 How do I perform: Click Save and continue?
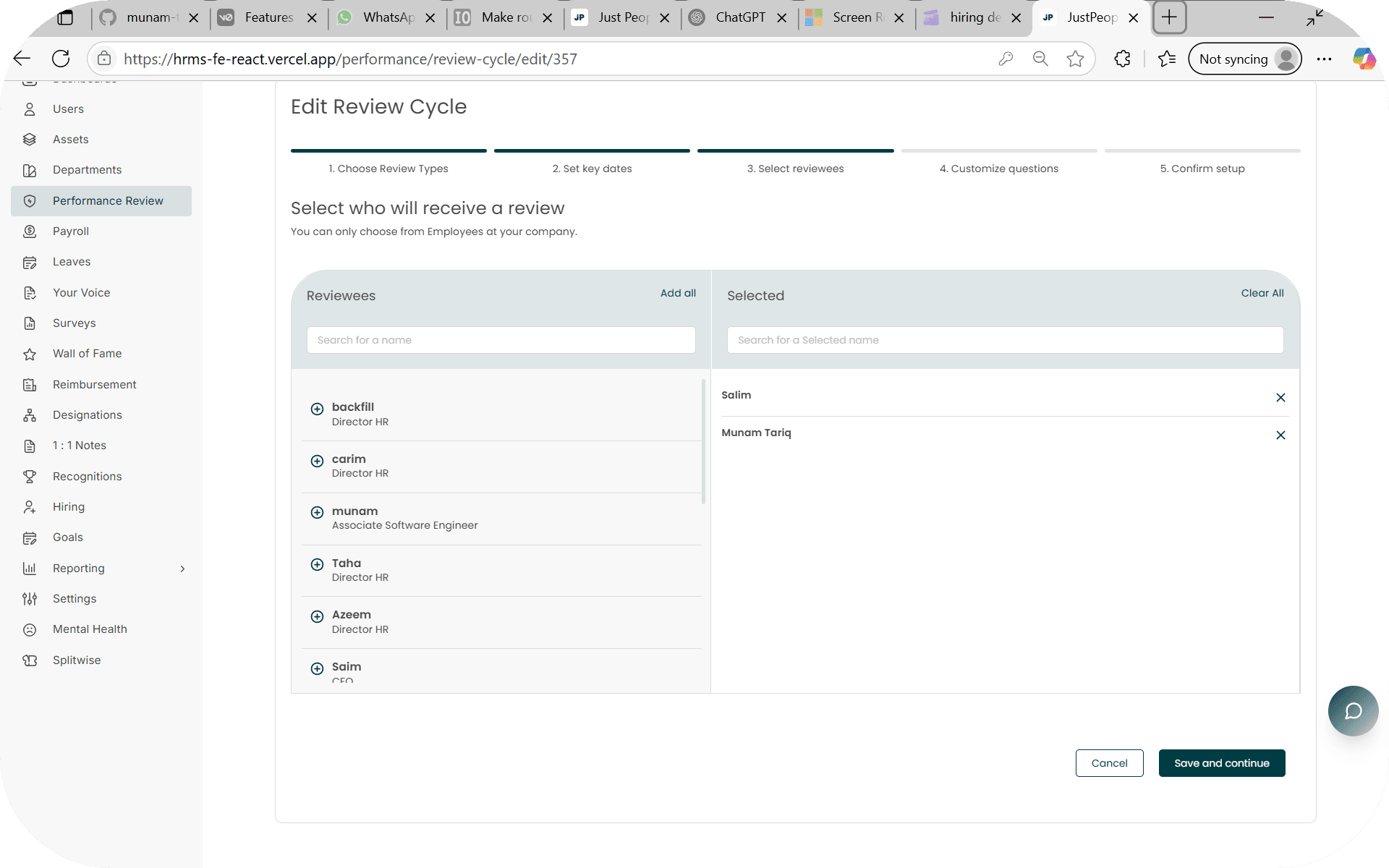point(1221,763)
